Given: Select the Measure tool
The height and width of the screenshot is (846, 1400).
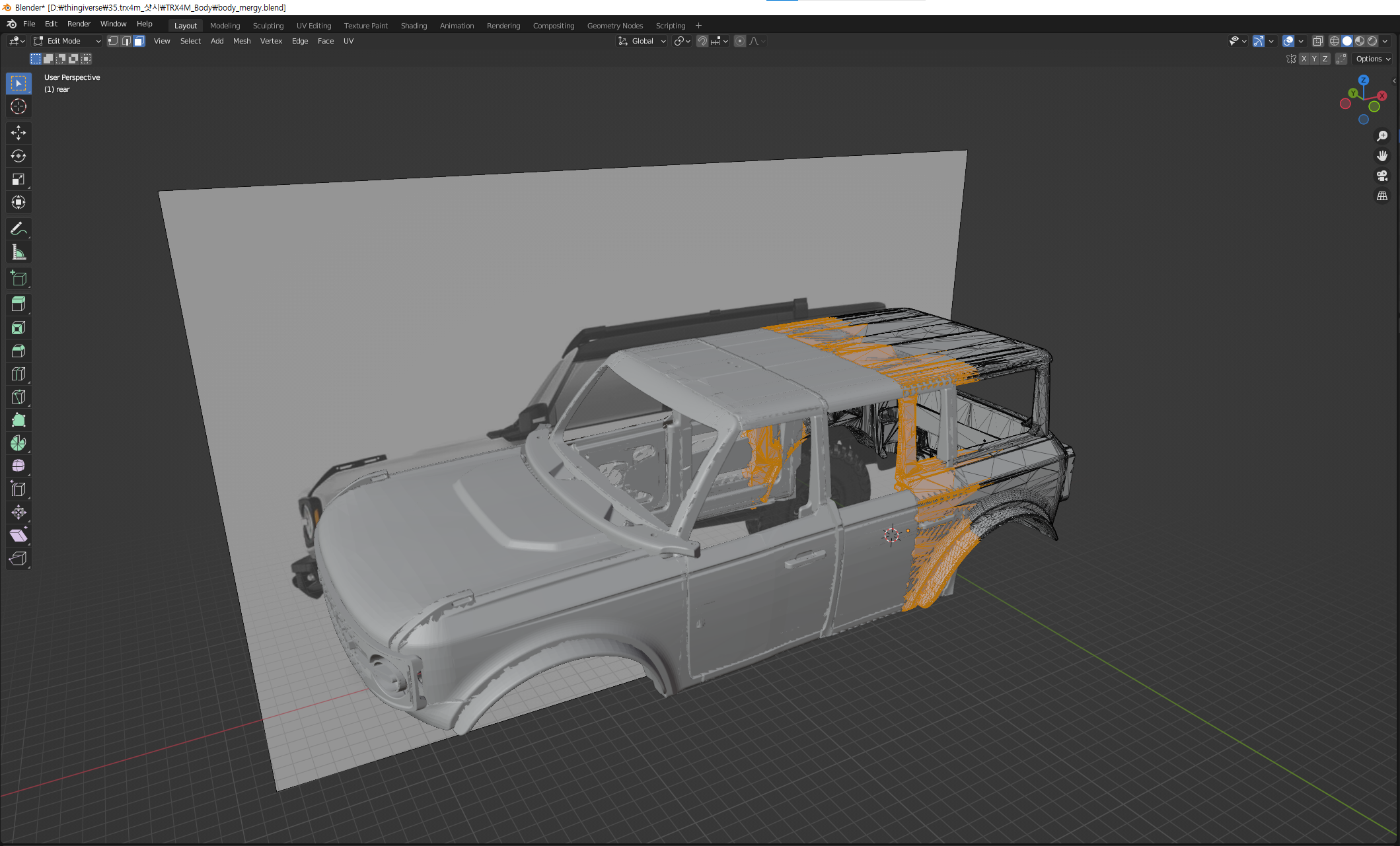Looking at the screenshot, I should (18, 252).
